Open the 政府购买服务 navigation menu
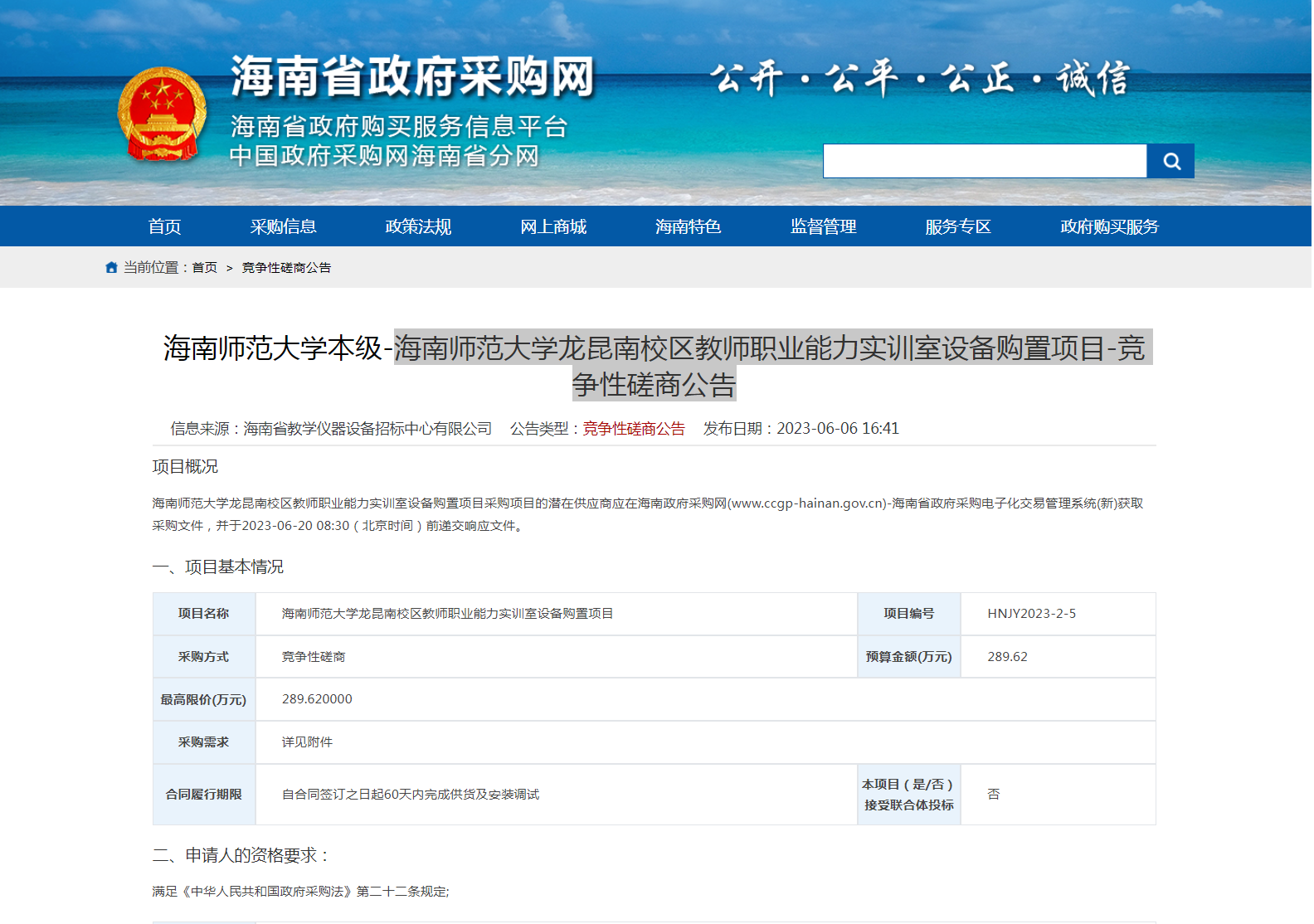 point(1109,226)
